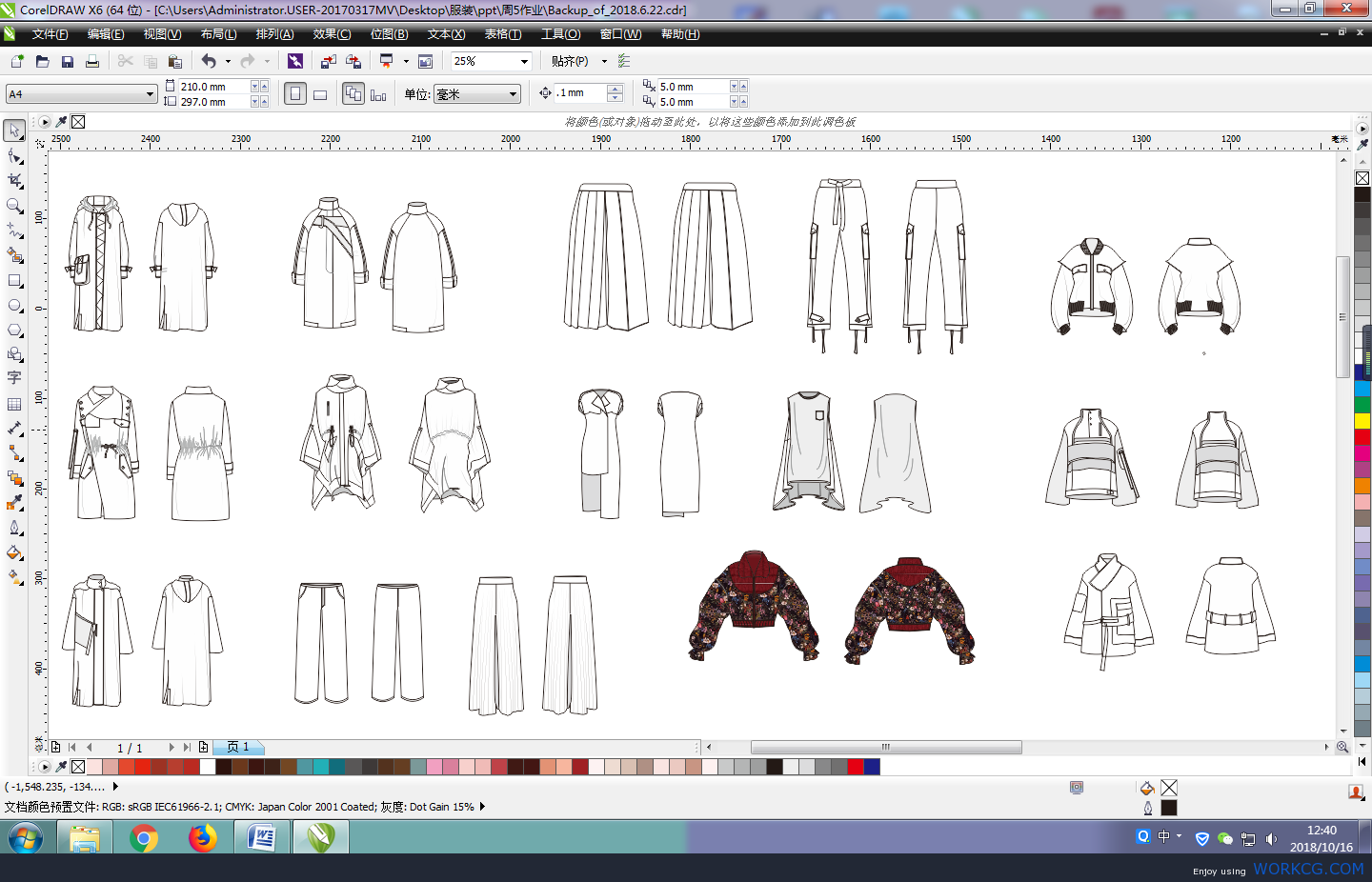Select the Interactive fill tool
The height and width of the screenshot is (882, 1372).
(15, 577)
